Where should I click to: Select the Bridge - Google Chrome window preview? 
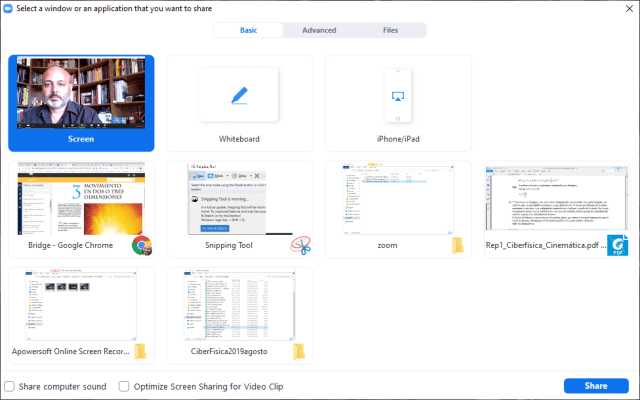click(81, 199)
